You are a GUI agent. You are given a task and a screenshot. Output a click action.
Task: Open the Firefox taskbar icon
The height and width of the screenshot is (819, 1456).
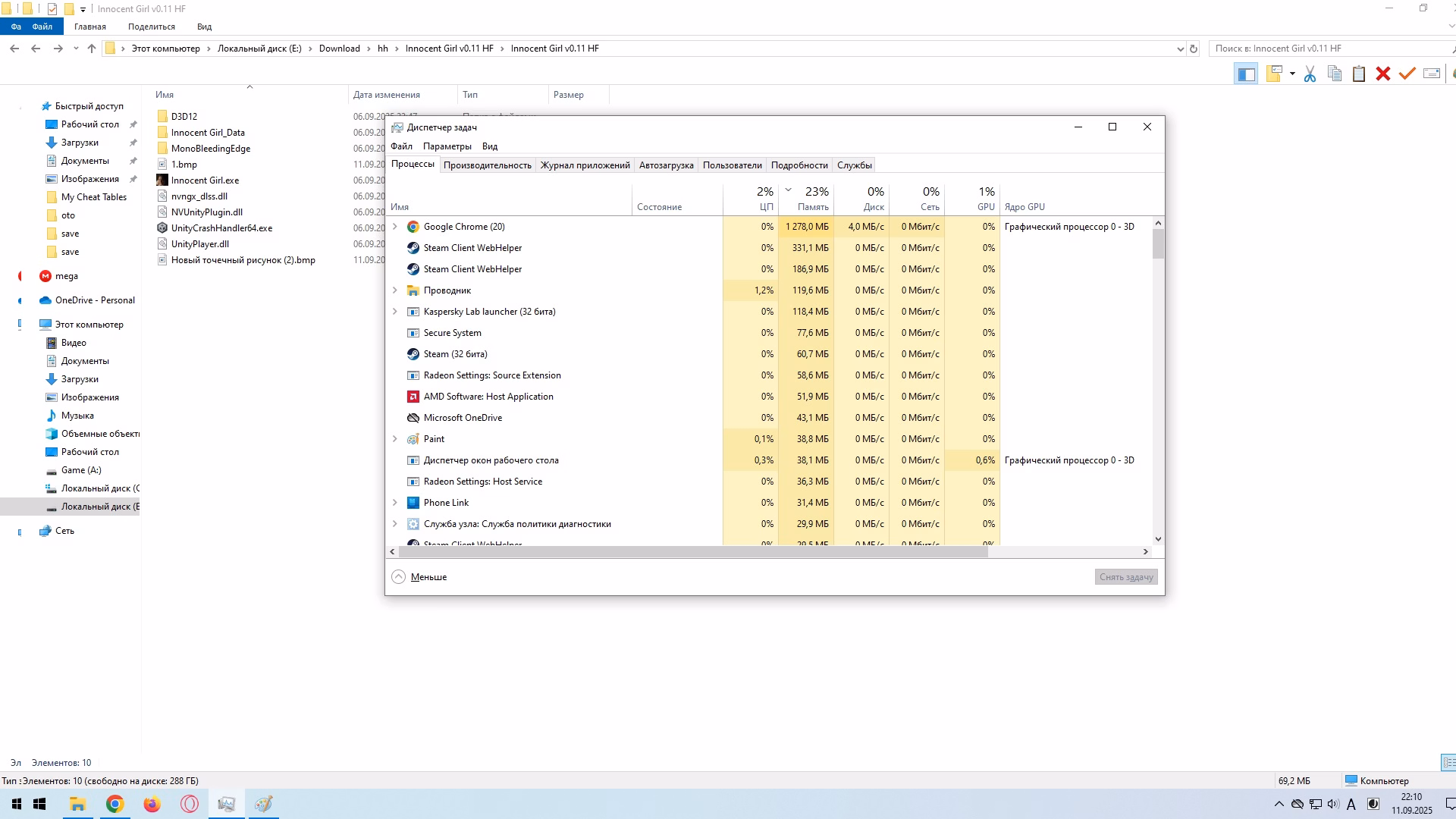(x=152, y=804)
